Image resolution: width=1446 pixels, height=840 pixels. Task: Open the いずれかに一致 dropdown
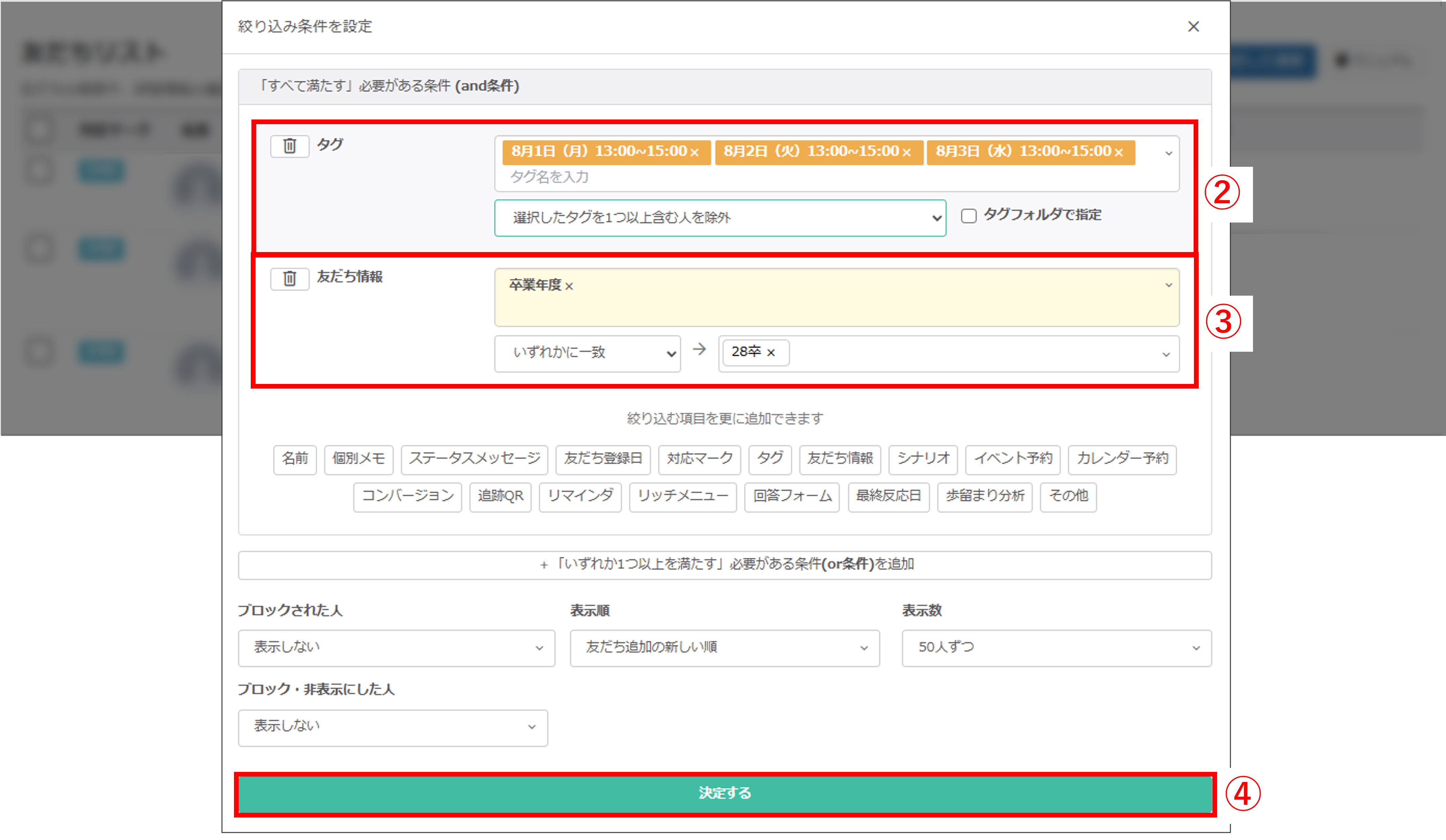click(587, 353)
